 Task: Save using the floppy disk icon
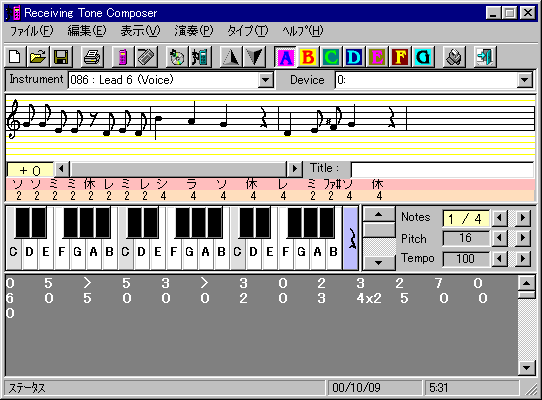61,57
